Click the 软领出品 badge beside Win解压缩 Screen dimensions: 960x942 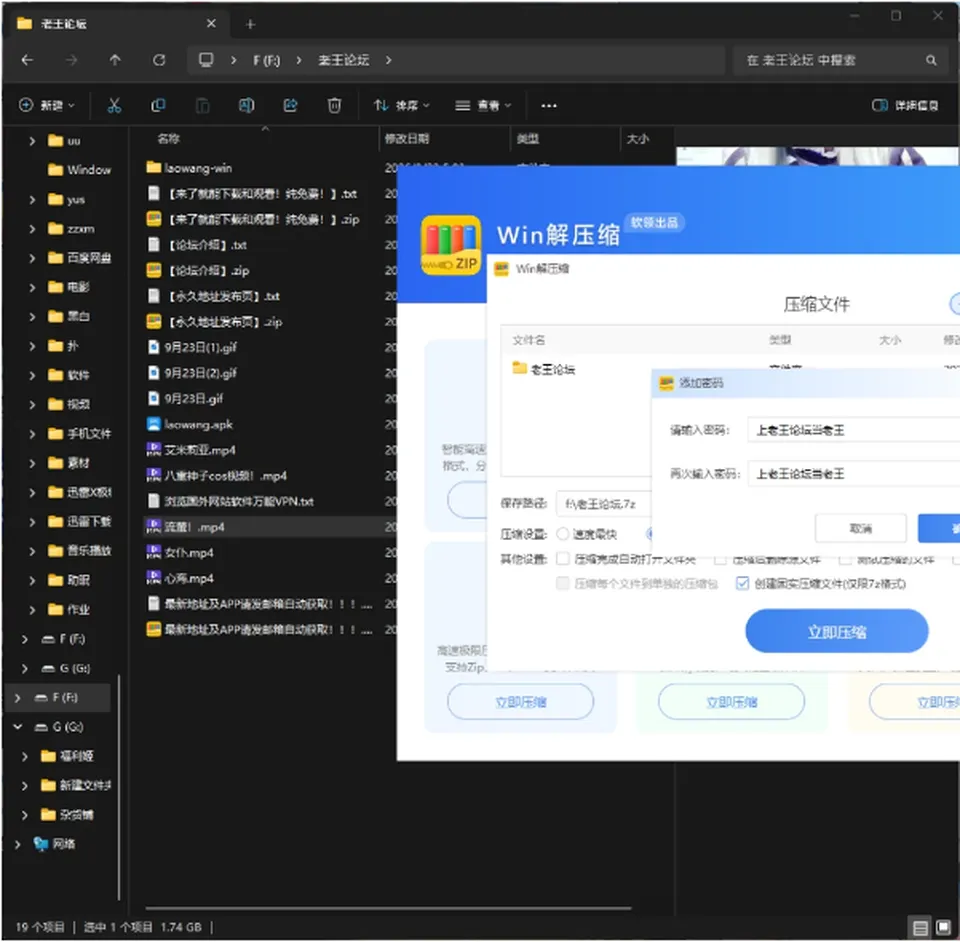(654, 222)
